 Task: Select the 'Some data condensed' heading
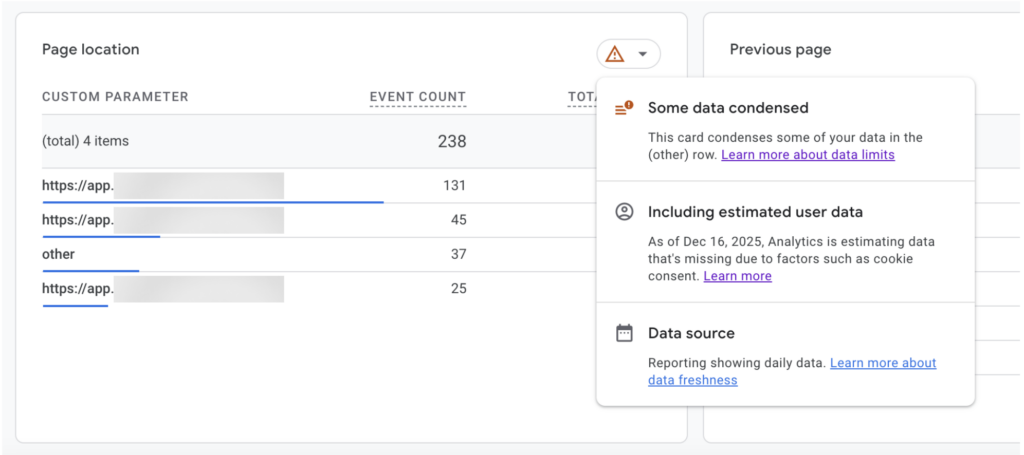[727, 108]
